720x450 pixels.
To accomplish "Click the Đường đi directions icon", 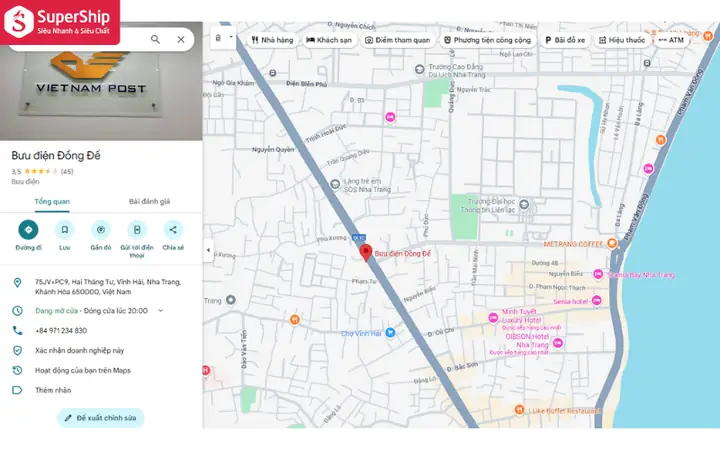I will [28, 230].
